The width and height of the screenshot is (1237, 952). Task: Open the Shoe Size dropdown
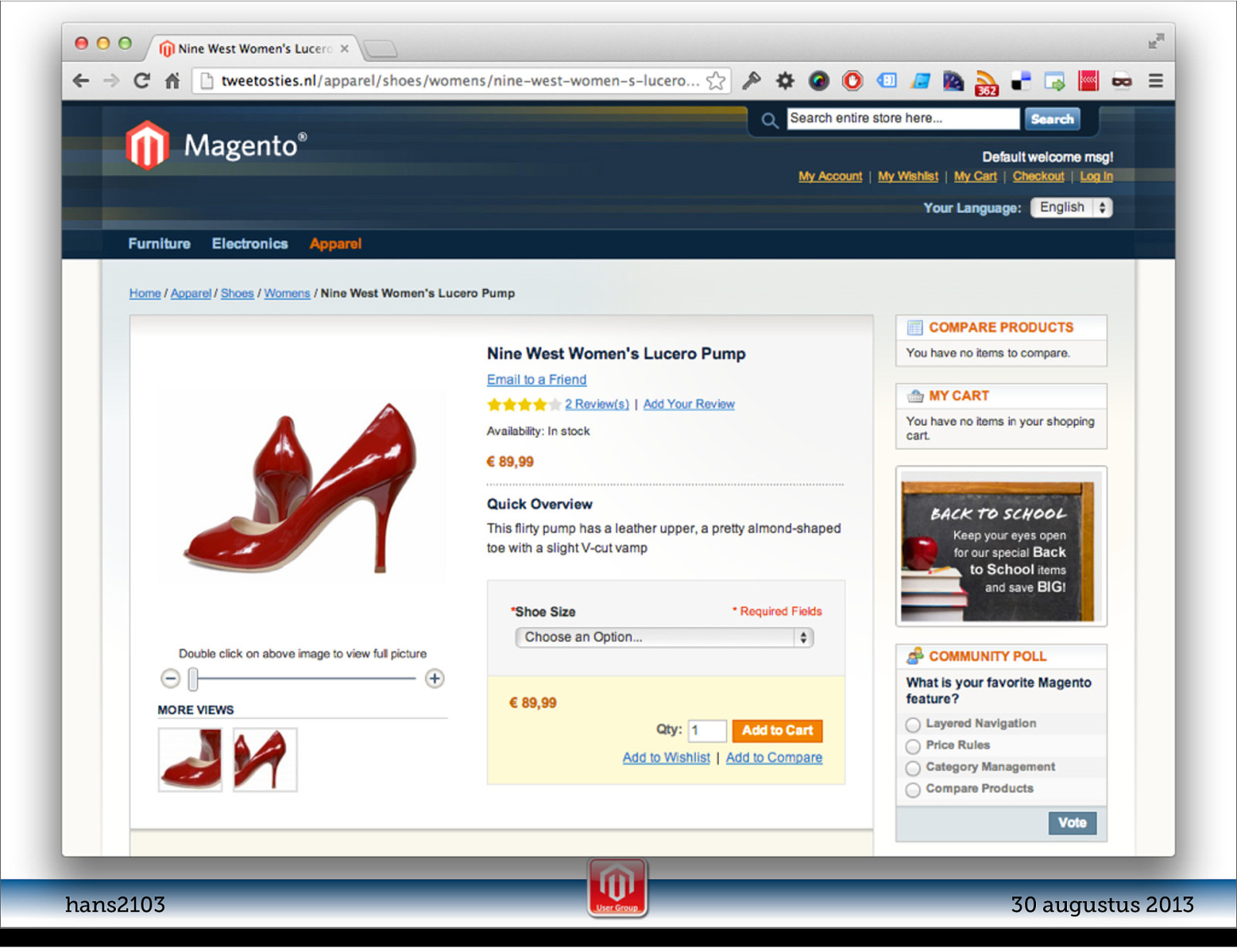[x=664, y=637]
